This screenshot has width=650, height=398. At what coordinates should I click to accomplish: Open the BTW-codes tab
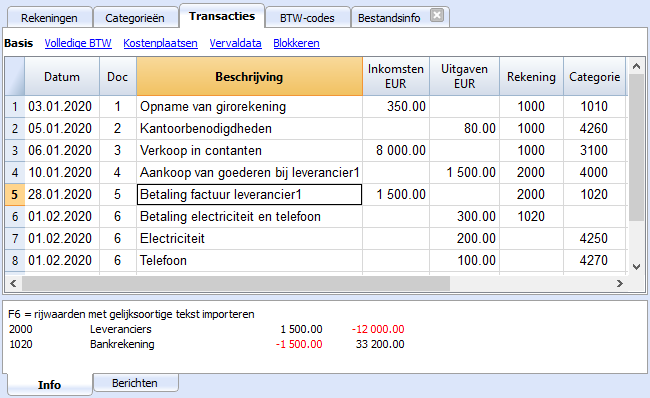(307, 18)
